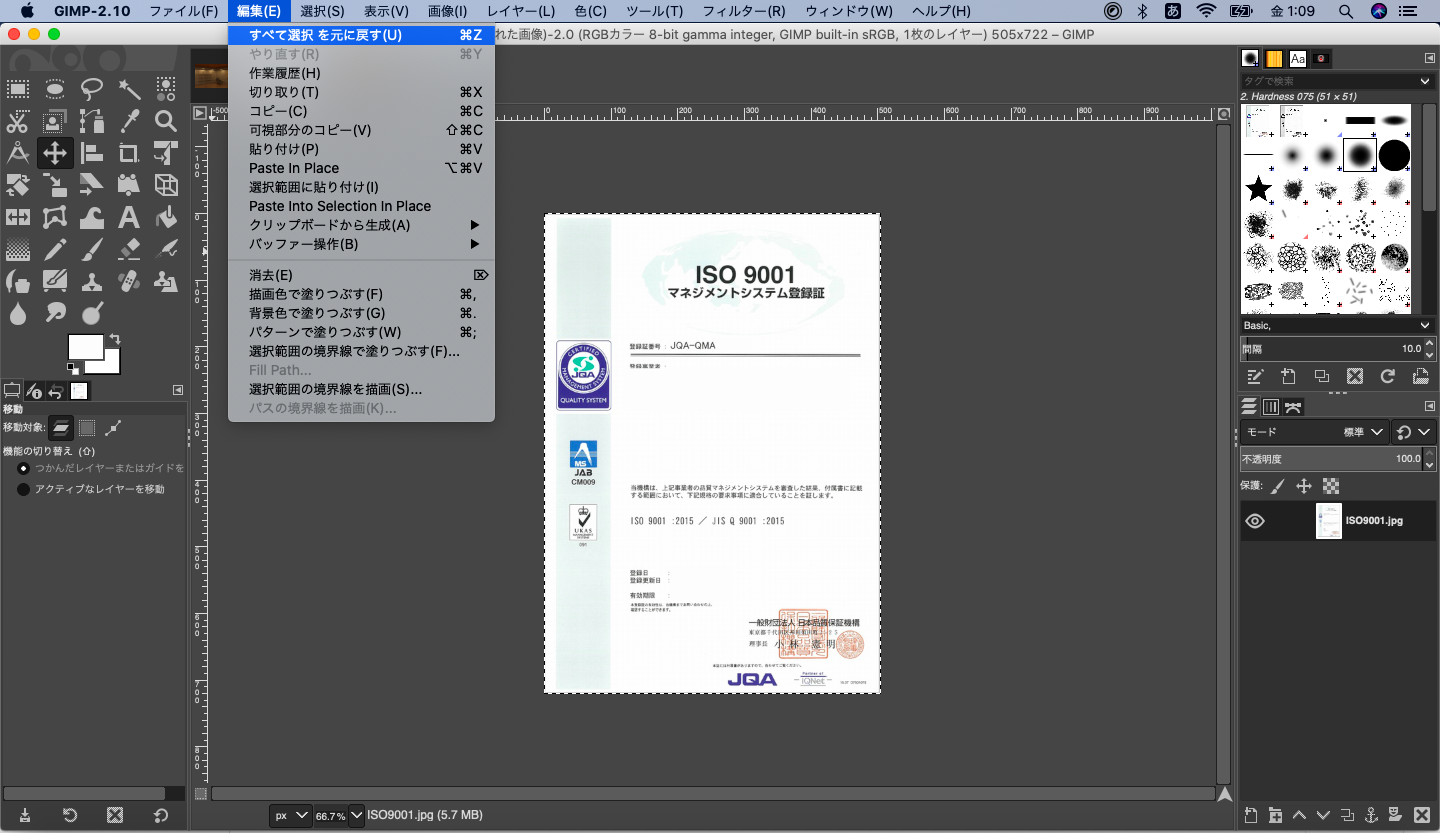Choose 'アクティブなレイヤーを移動' radio option
The image size is (1440, 833).
click(24, 489)
